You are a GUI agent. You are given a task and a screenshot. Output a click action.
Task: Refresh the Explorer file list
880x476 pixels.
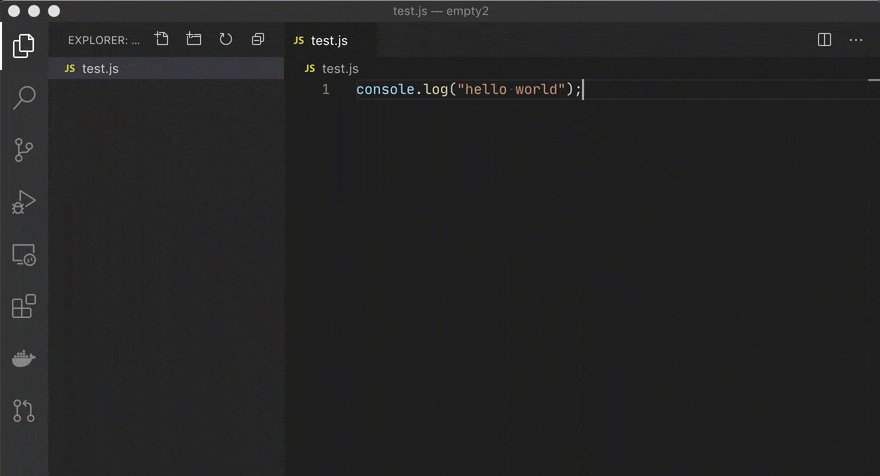(x=226, y=40)
